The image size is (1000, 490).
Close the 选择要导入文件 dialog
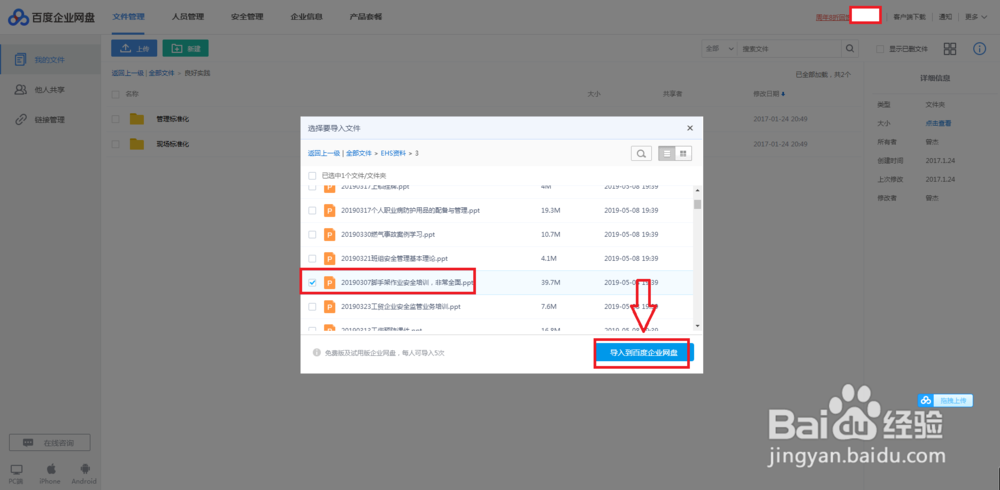(x=689, y=128)
